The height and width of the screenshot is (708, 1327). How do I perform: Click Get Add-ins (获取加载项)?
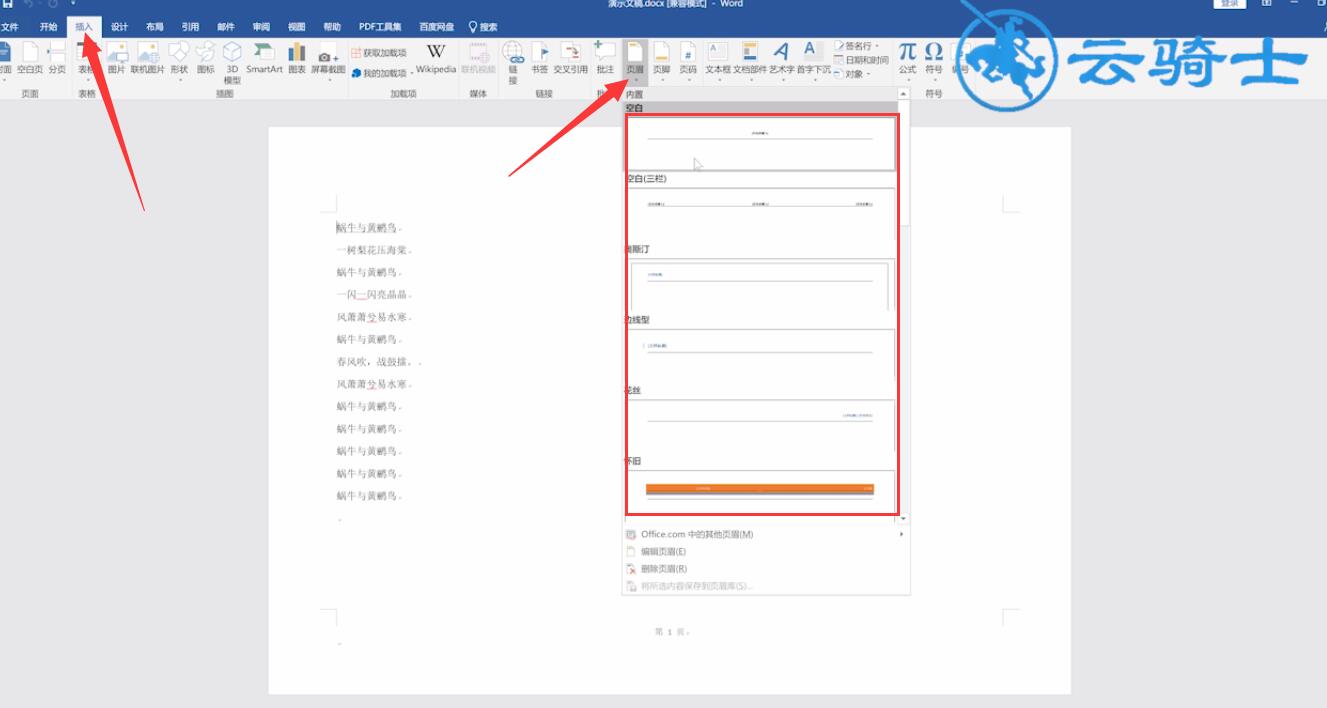(379, 53)
